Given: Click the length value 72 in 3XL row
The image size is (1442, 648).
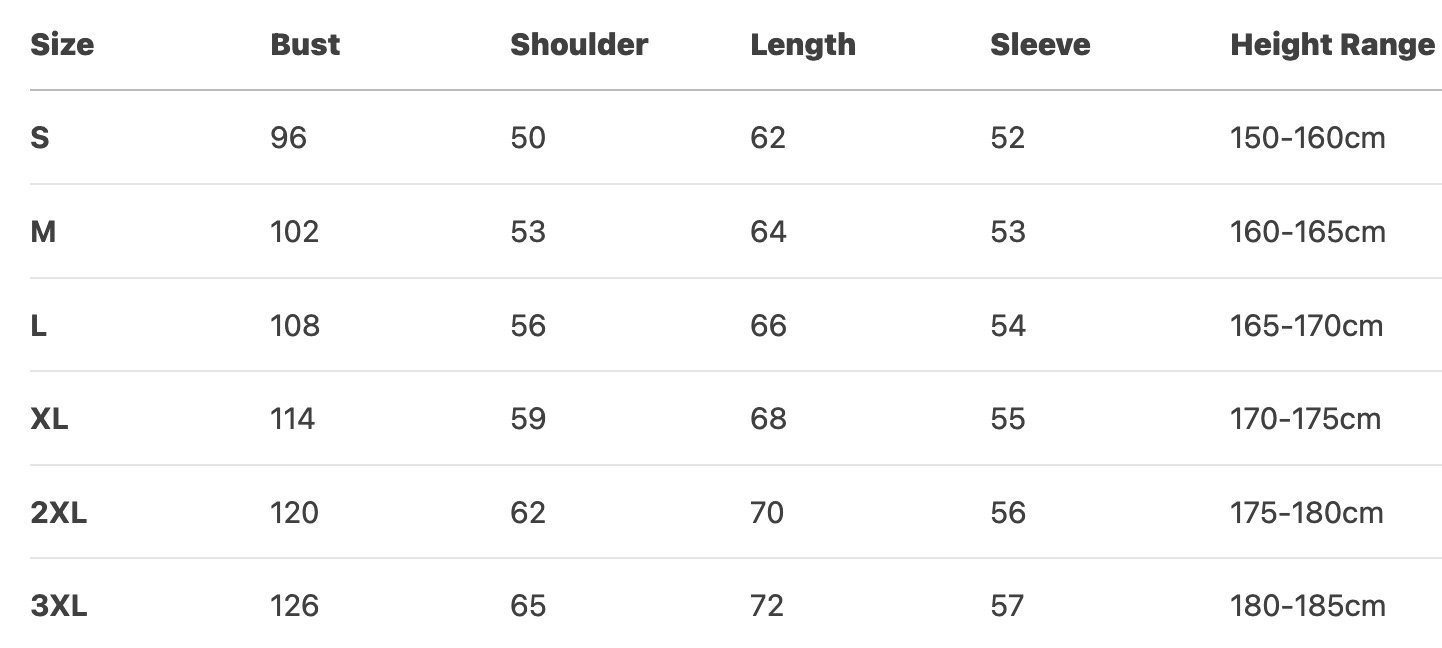Looking at the screenshot, I should (x=767, y=606).
